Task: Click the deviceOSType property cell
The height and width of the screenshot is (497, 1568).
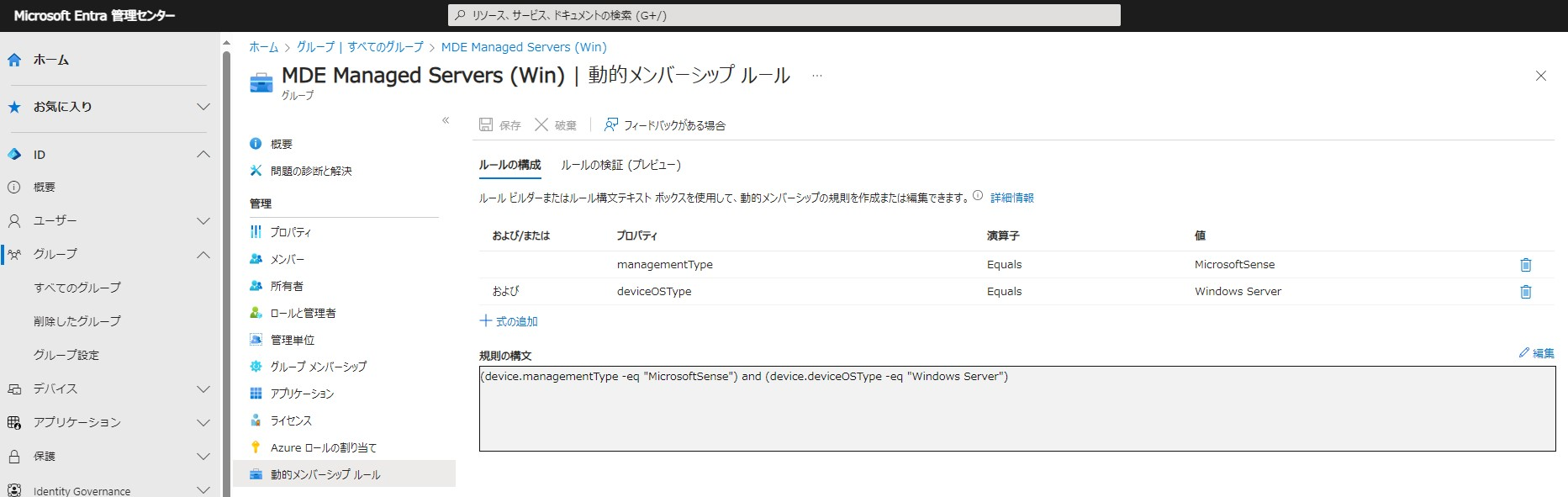Action: pyautogui.click(x=654, y=291)
